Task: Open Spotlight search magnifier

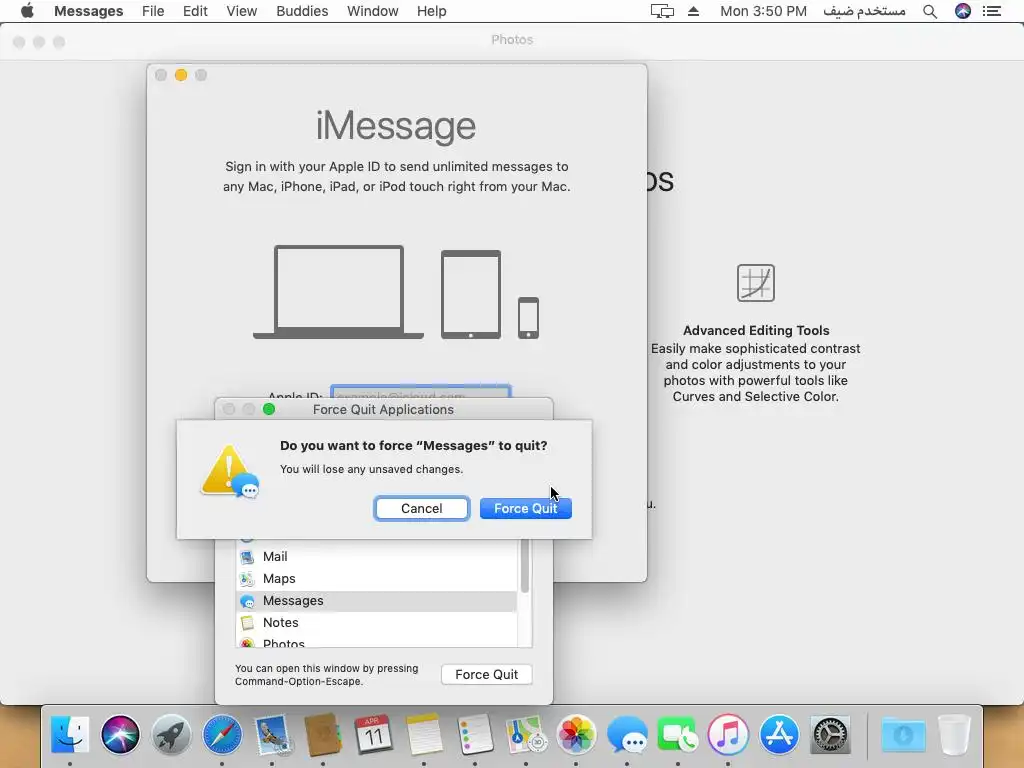Action: click(930, 11)
